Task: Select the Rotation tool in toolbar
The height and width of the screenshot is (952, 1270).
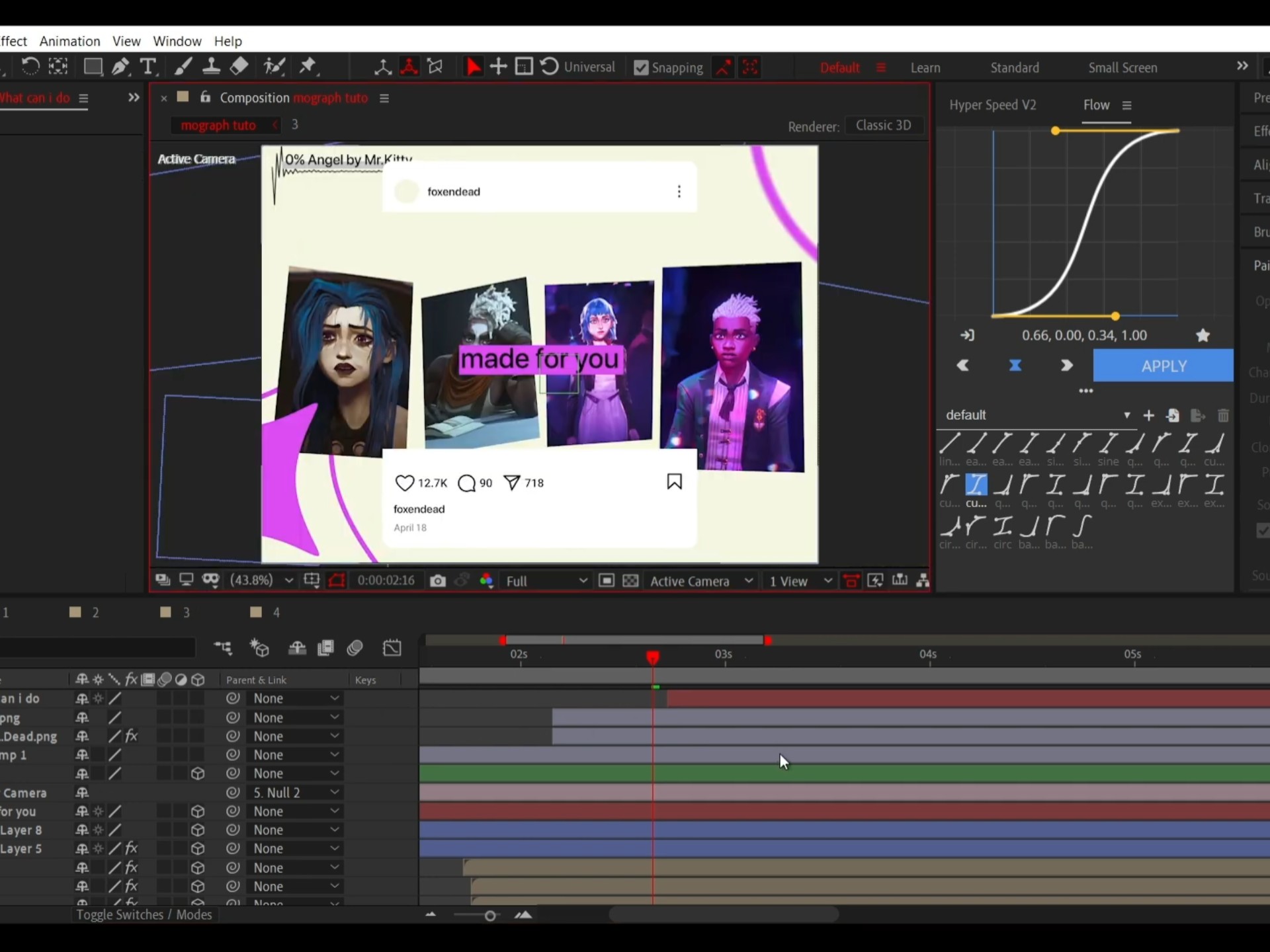Action: coord(30,66)
